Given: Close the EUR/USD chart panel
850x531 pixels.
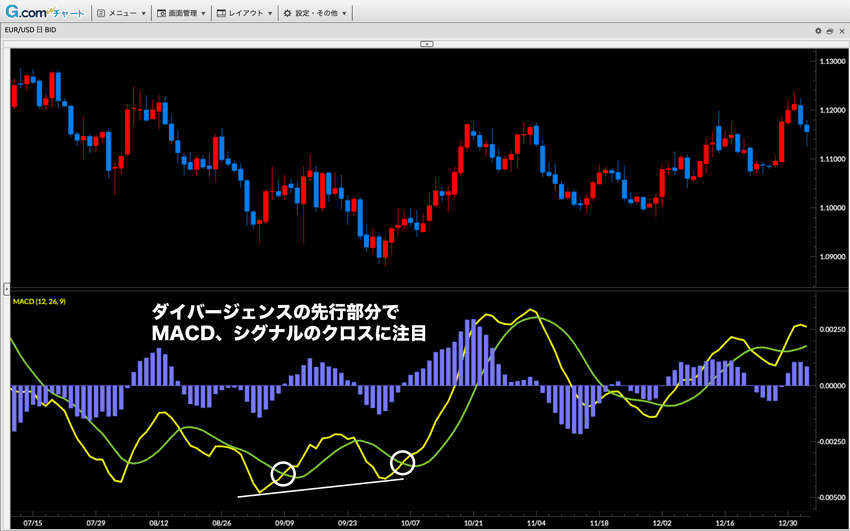Looking at the screenshot, I should [842, 31].
